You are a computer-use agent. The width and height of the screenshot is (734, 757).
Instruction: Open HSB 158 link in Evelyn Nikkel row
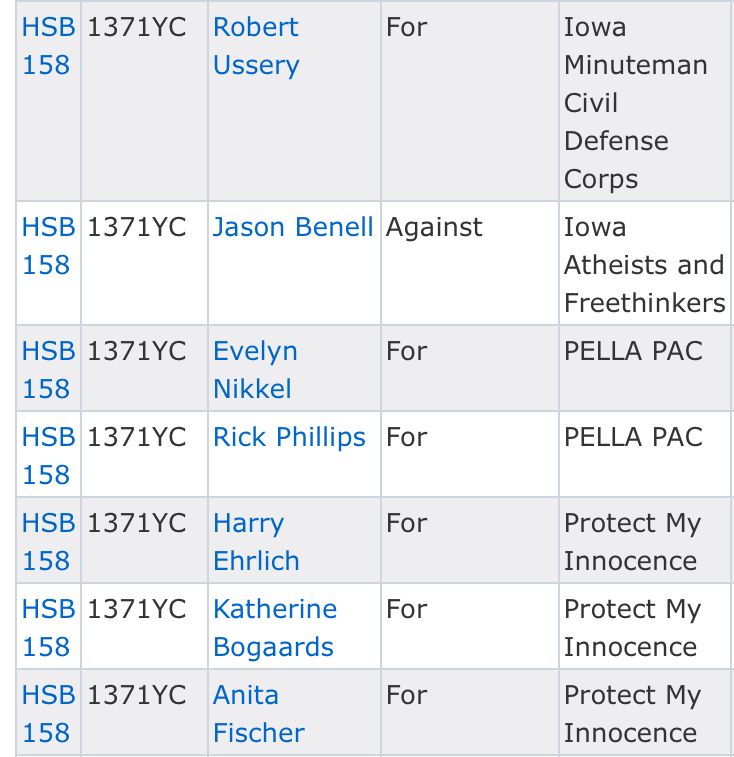coord(48,370)
